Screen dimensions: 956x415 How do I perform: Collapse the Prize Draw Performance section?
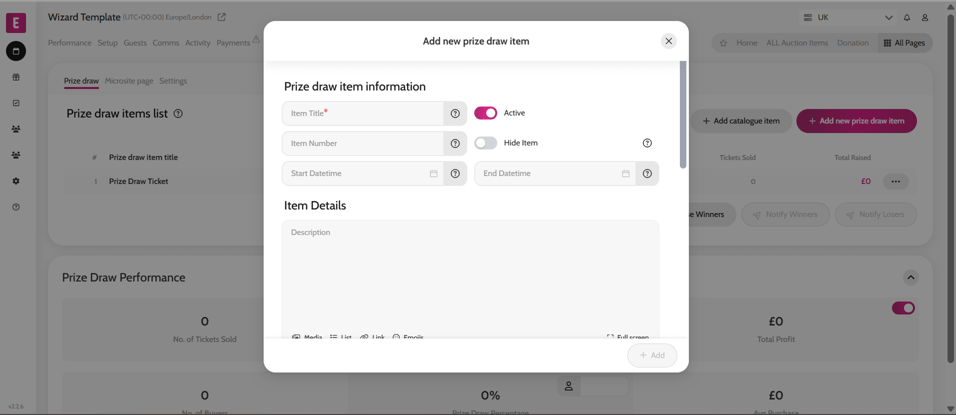pyautogui.click(x=910, y=278)
